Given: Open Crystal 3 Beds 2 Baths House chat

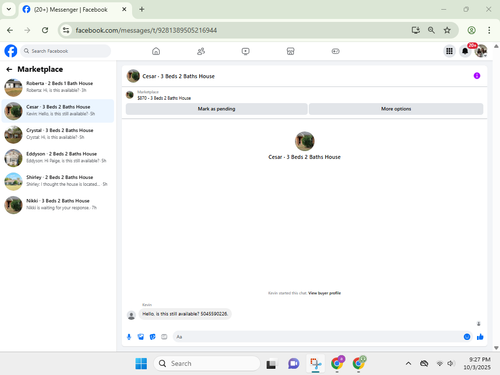Looking at the screenshot, I should tap(58, 134).
